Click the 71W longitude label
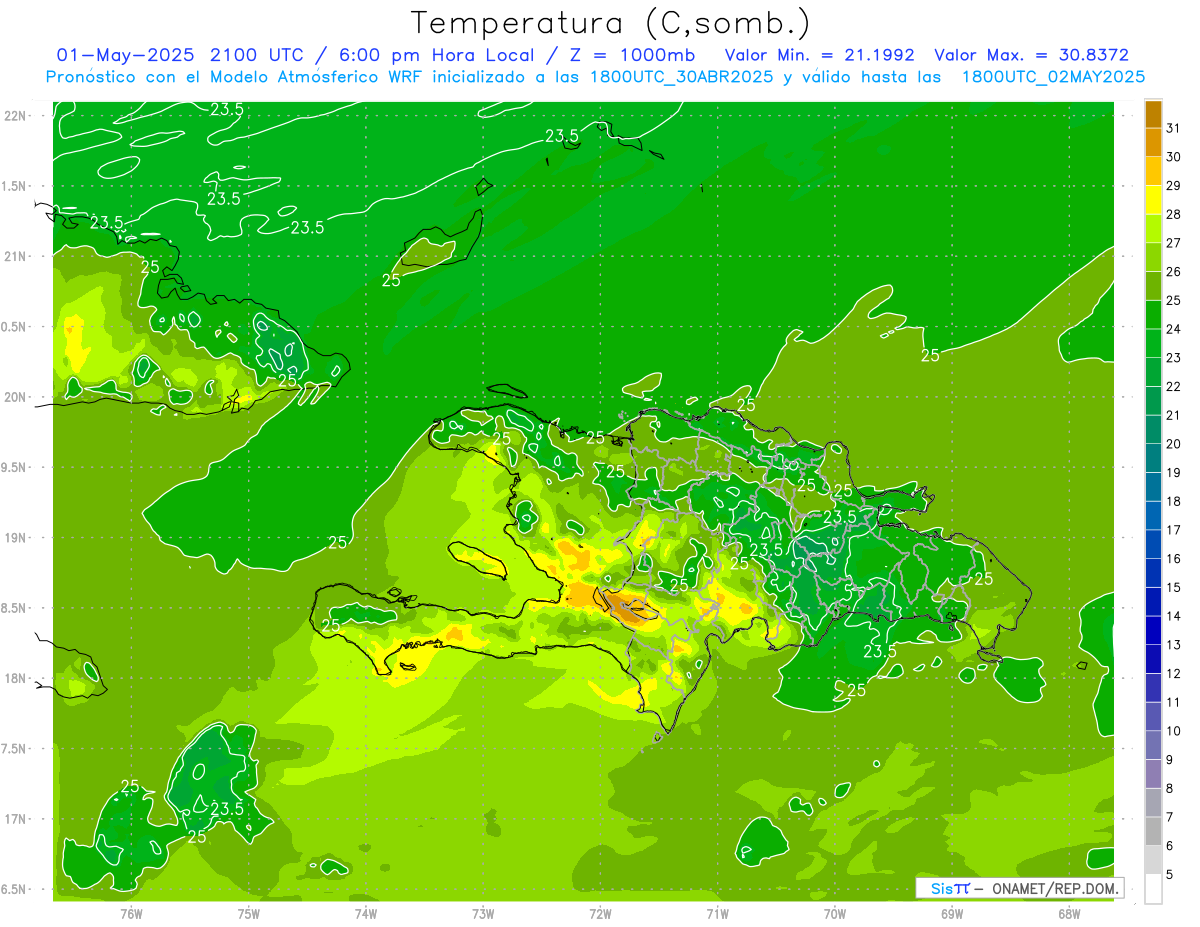The image size is (1200, 927). point(717,913)
